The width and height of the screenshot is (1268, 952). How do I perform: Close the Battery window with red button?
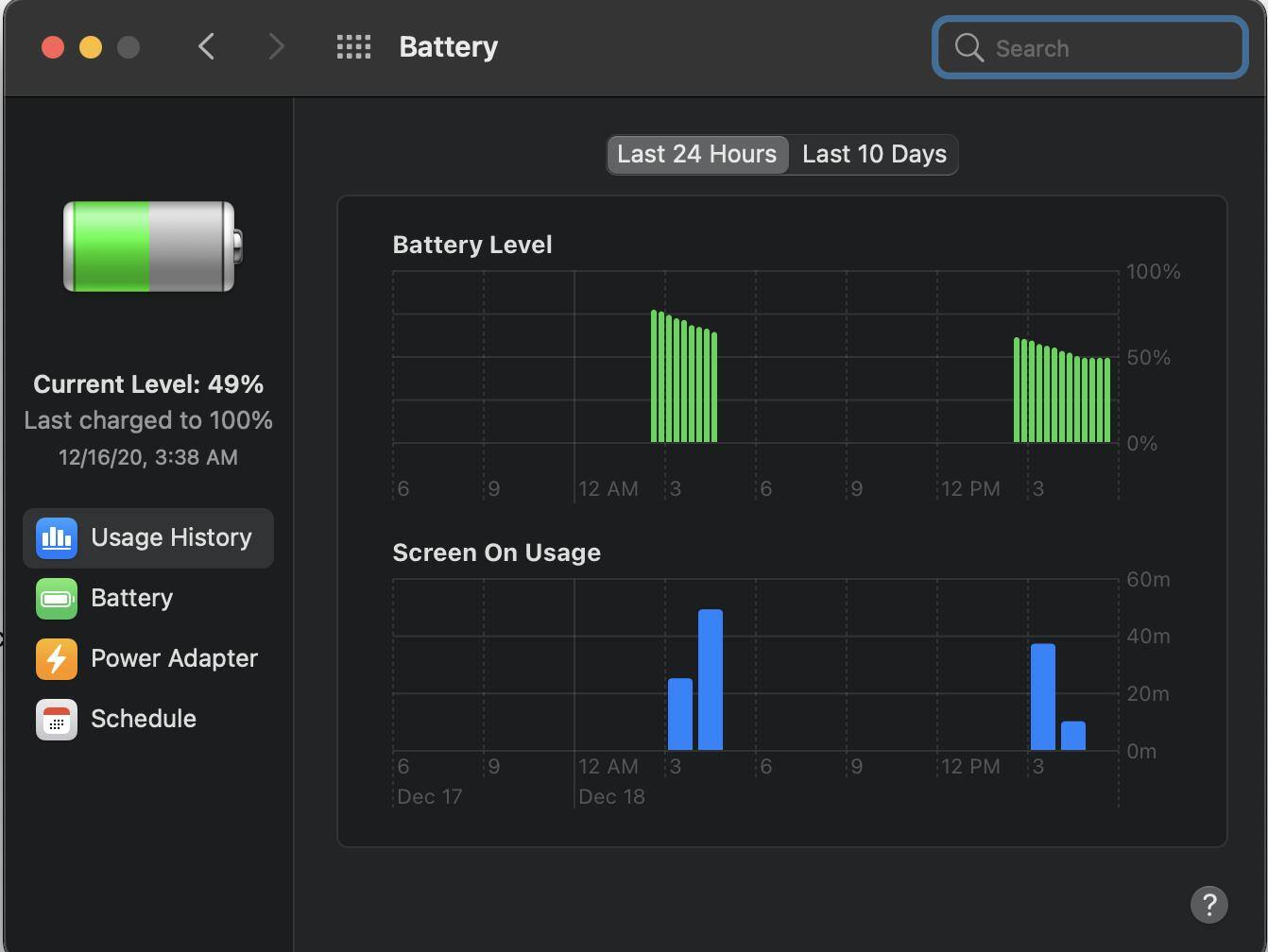click(x=53, y=47)
